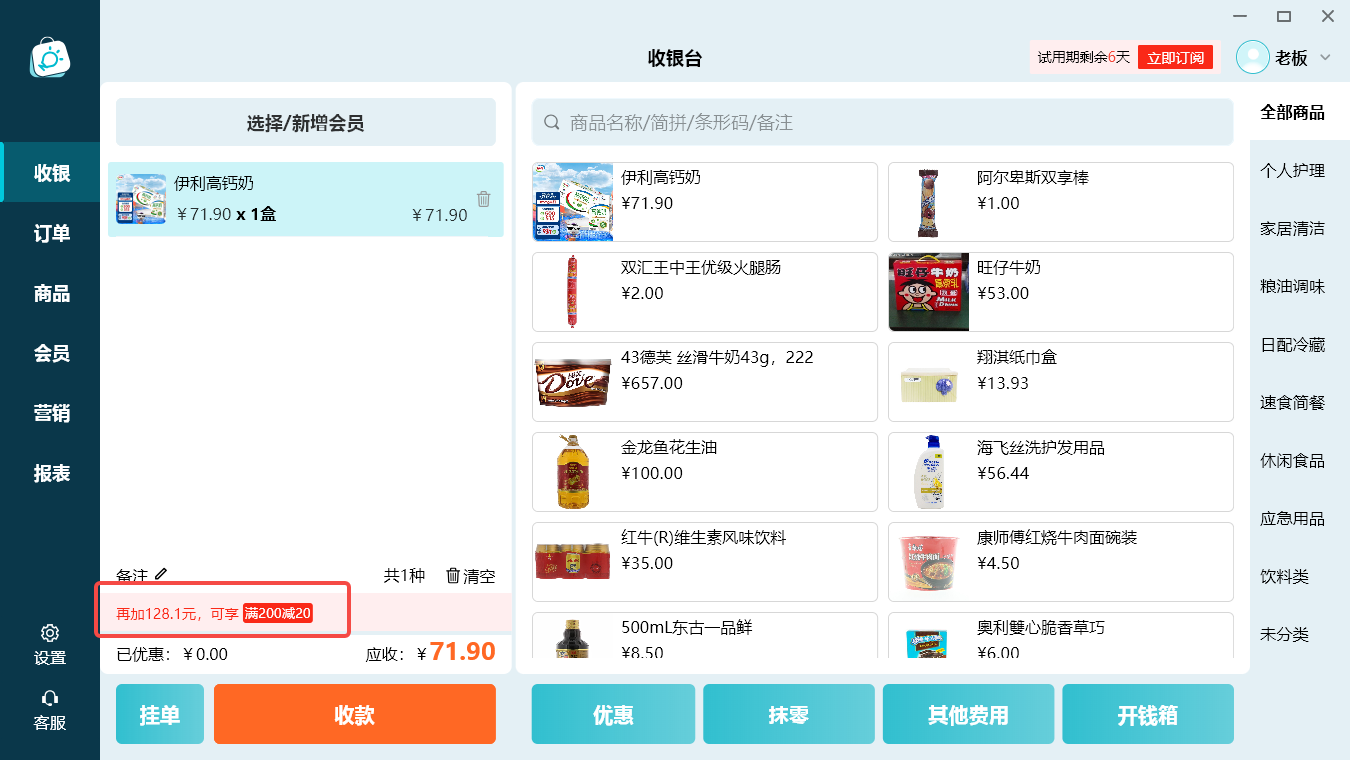Open 客服 headset support icon
The image size is (1350, 760).
tap(50, 698)
